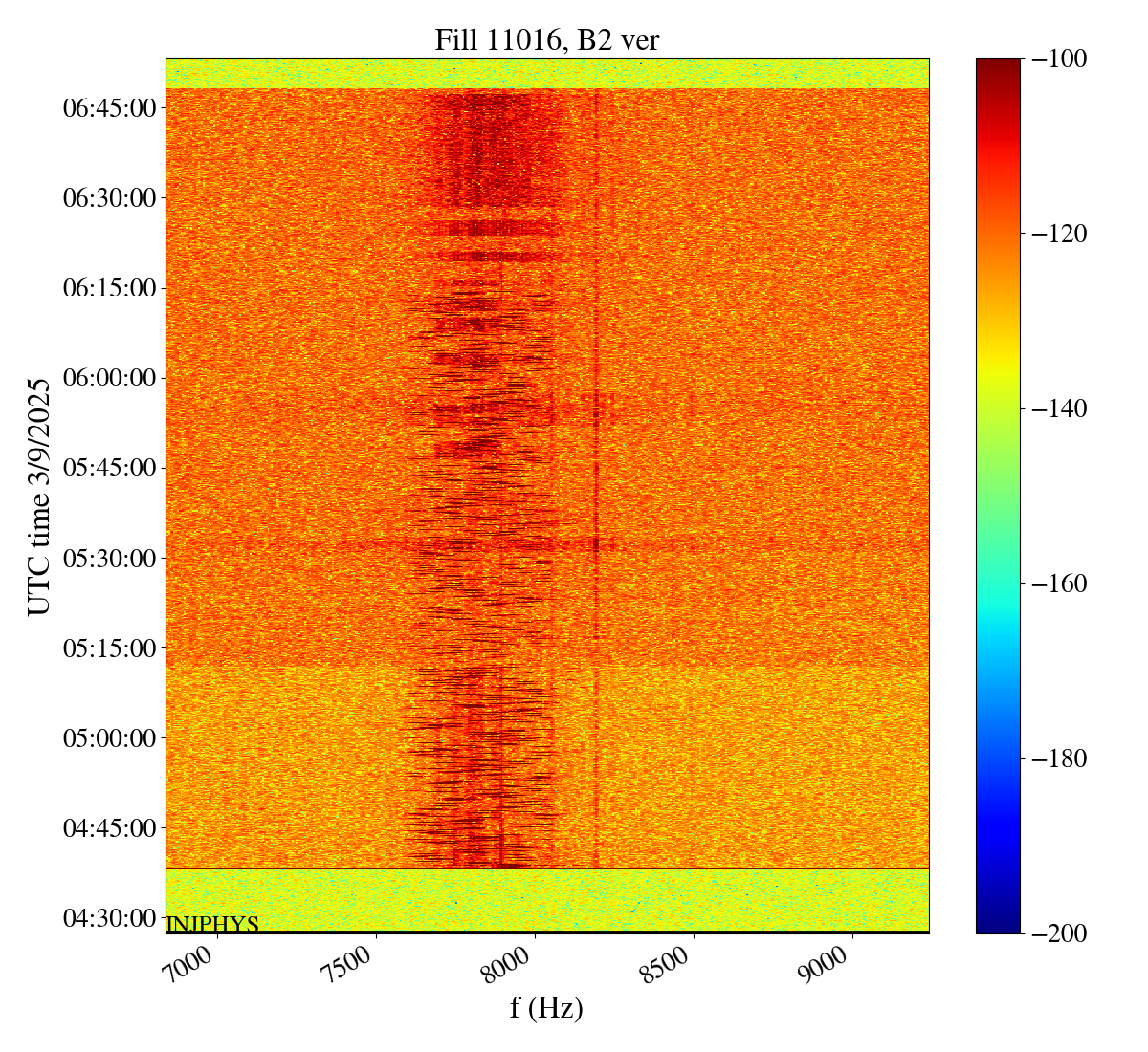
Task: Select the 06:00:00 time tick label
Action: click(x=109, y=378)
